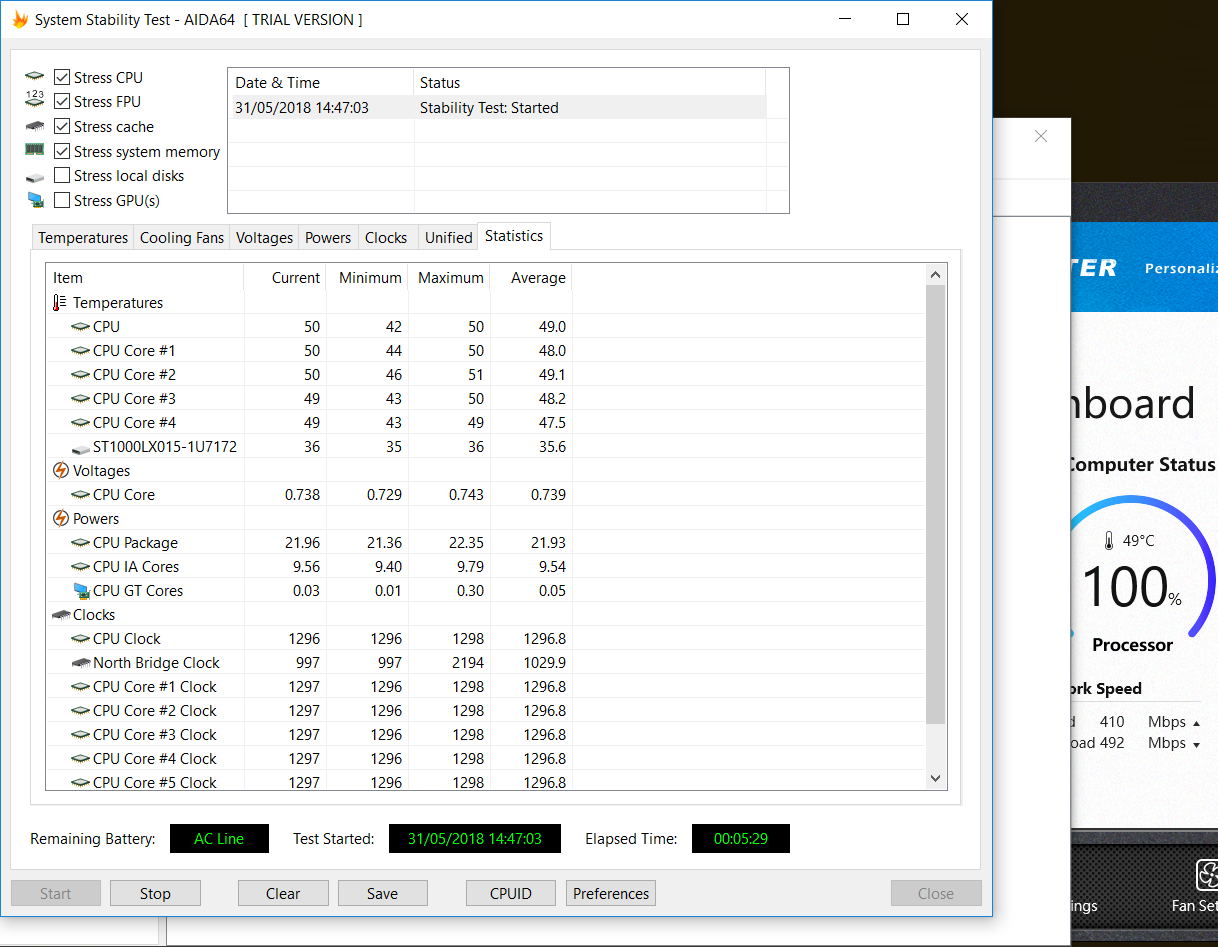Click the Voltages group lightning icon
The image size is (1218, 947).
(x=61, y=470)
